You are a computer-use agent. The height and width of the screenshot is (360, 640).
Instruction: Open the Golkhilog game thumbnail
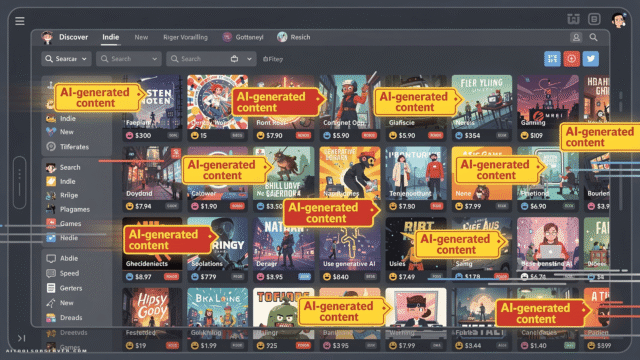click(x=217, y=313)
